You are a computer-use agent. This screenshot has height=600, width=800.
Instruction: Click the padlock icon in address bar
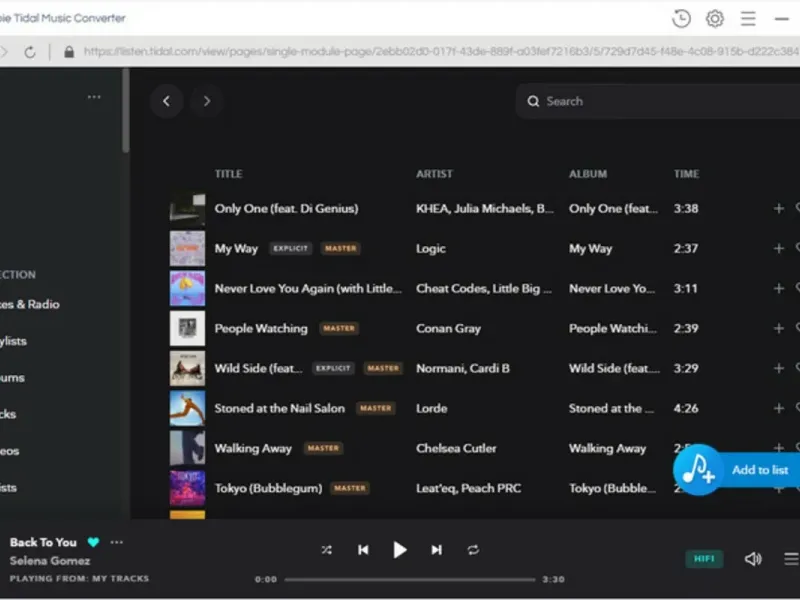point(69,52)
